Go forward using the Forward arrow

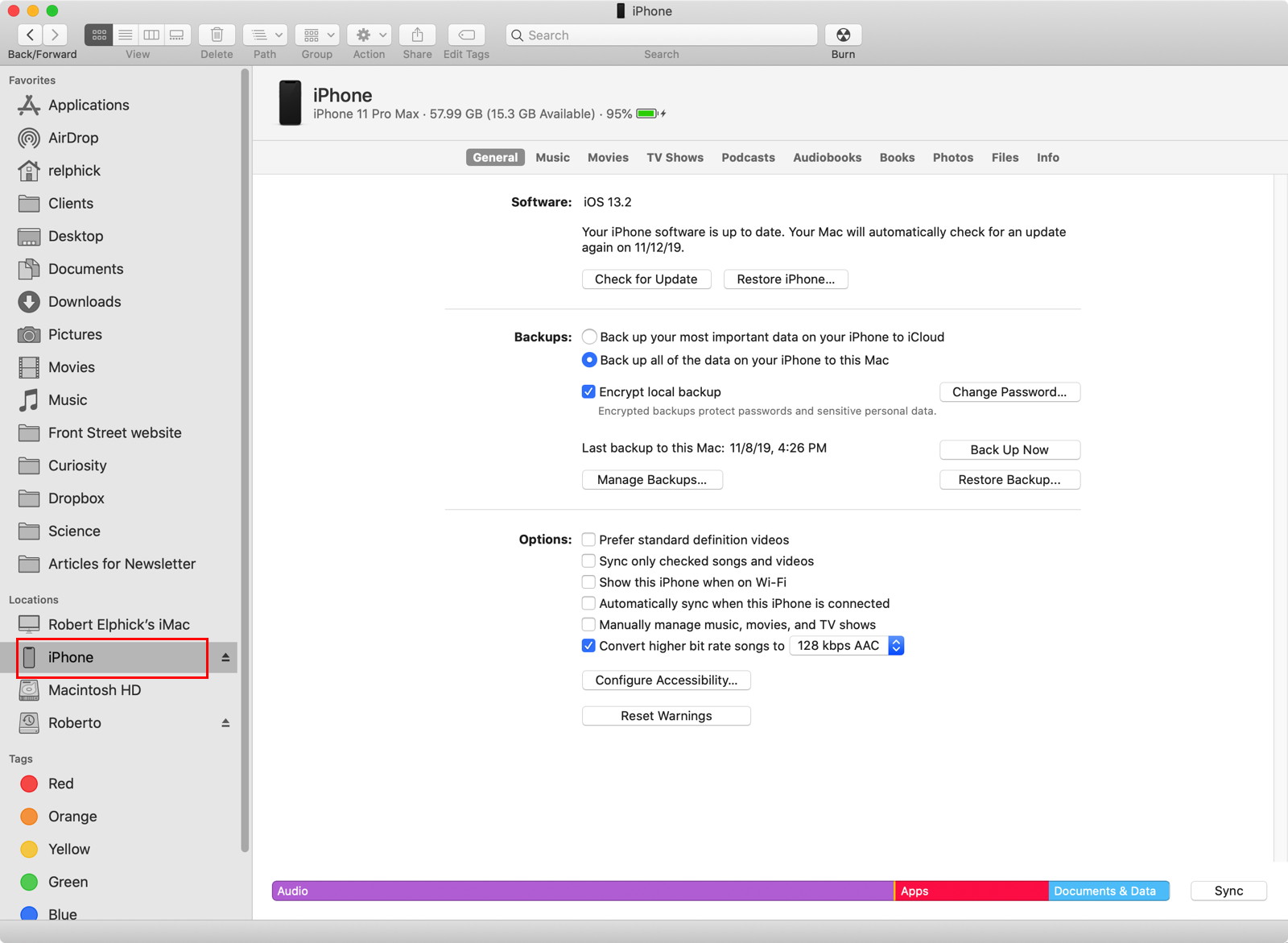(x=55, y=35)
